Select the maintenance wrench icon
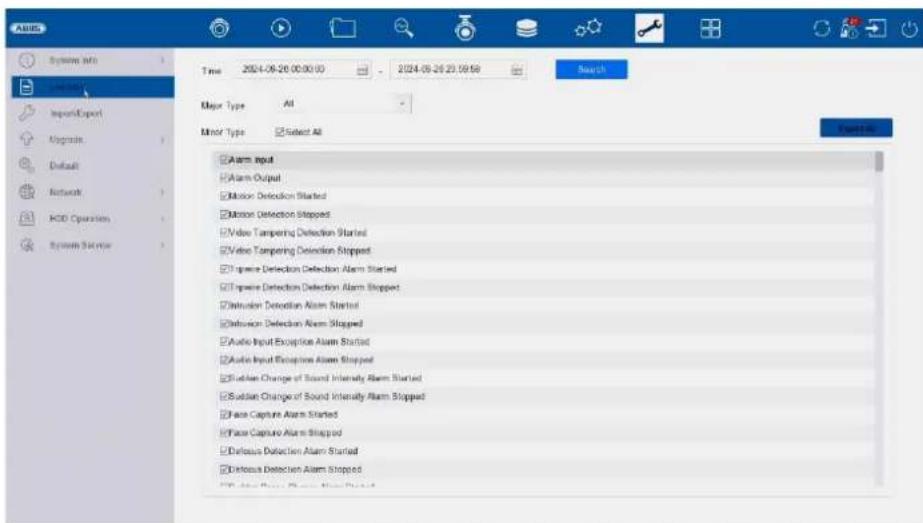Screen dimensions: 923x523 coord(649,28)
